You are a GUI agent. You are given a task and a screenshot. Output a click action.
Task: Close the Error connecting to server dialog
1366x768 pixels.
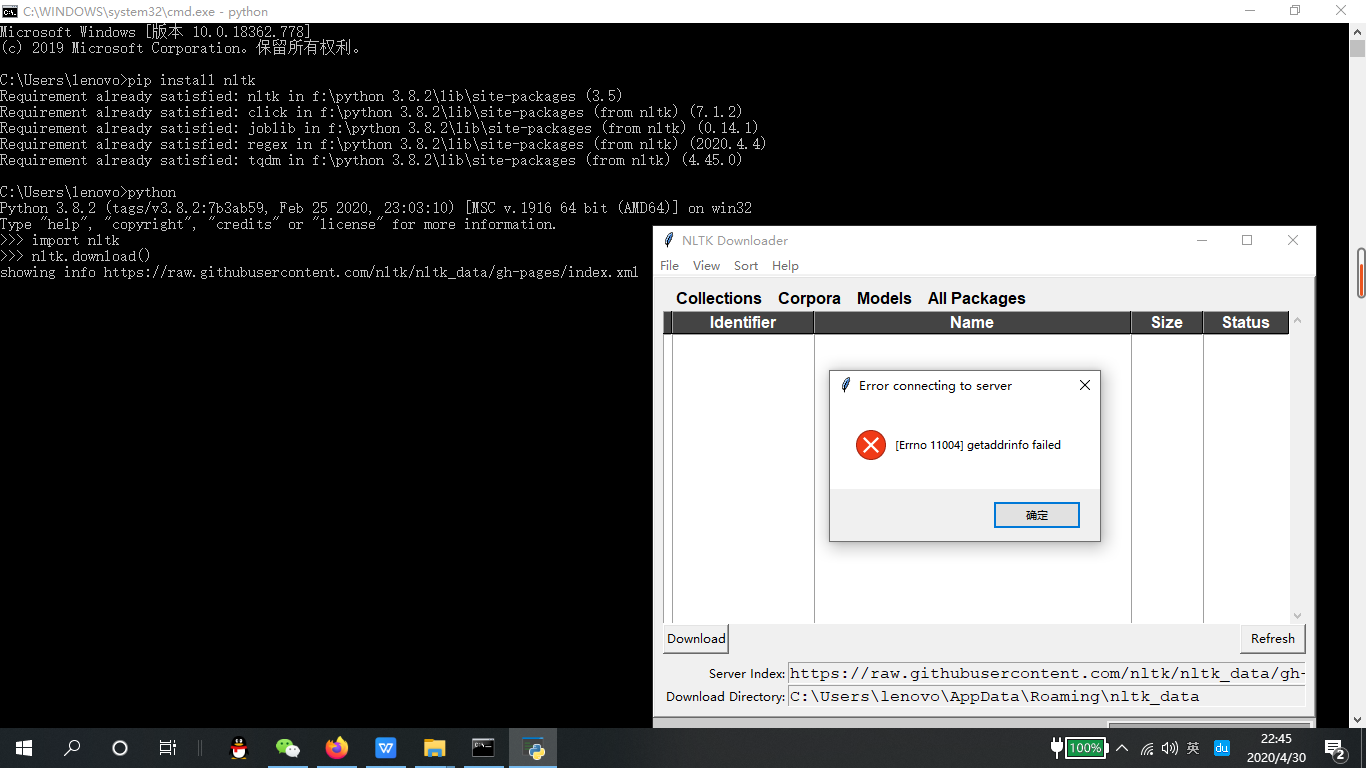click(x=1084, y=385)
